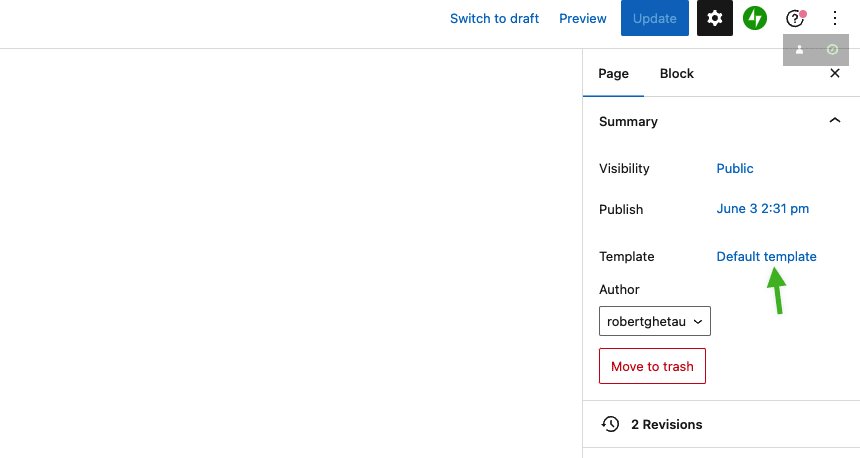Open the help question mark icon

(x=795, y=18)
